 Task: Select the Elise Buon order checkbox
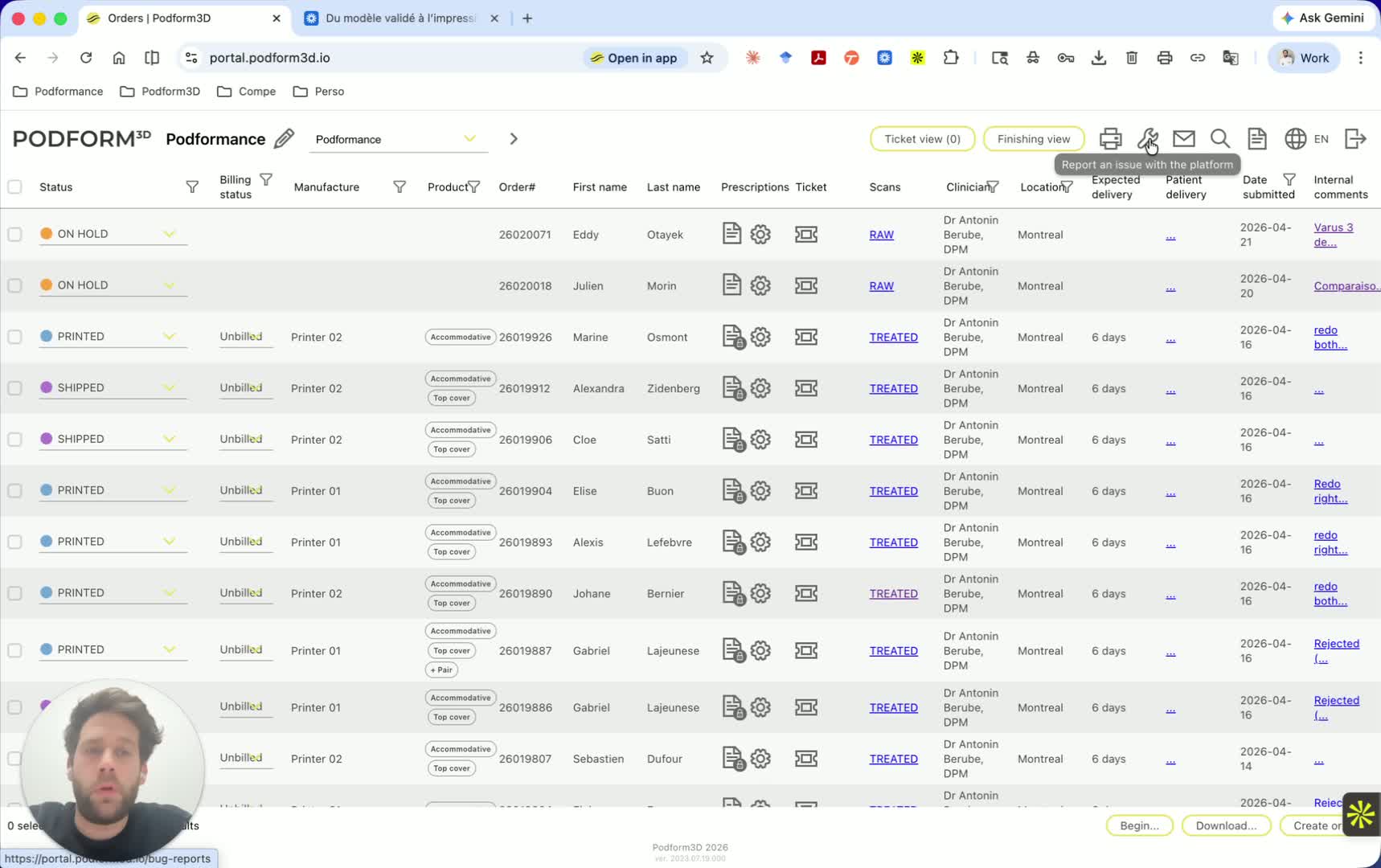tap(14, 491)
